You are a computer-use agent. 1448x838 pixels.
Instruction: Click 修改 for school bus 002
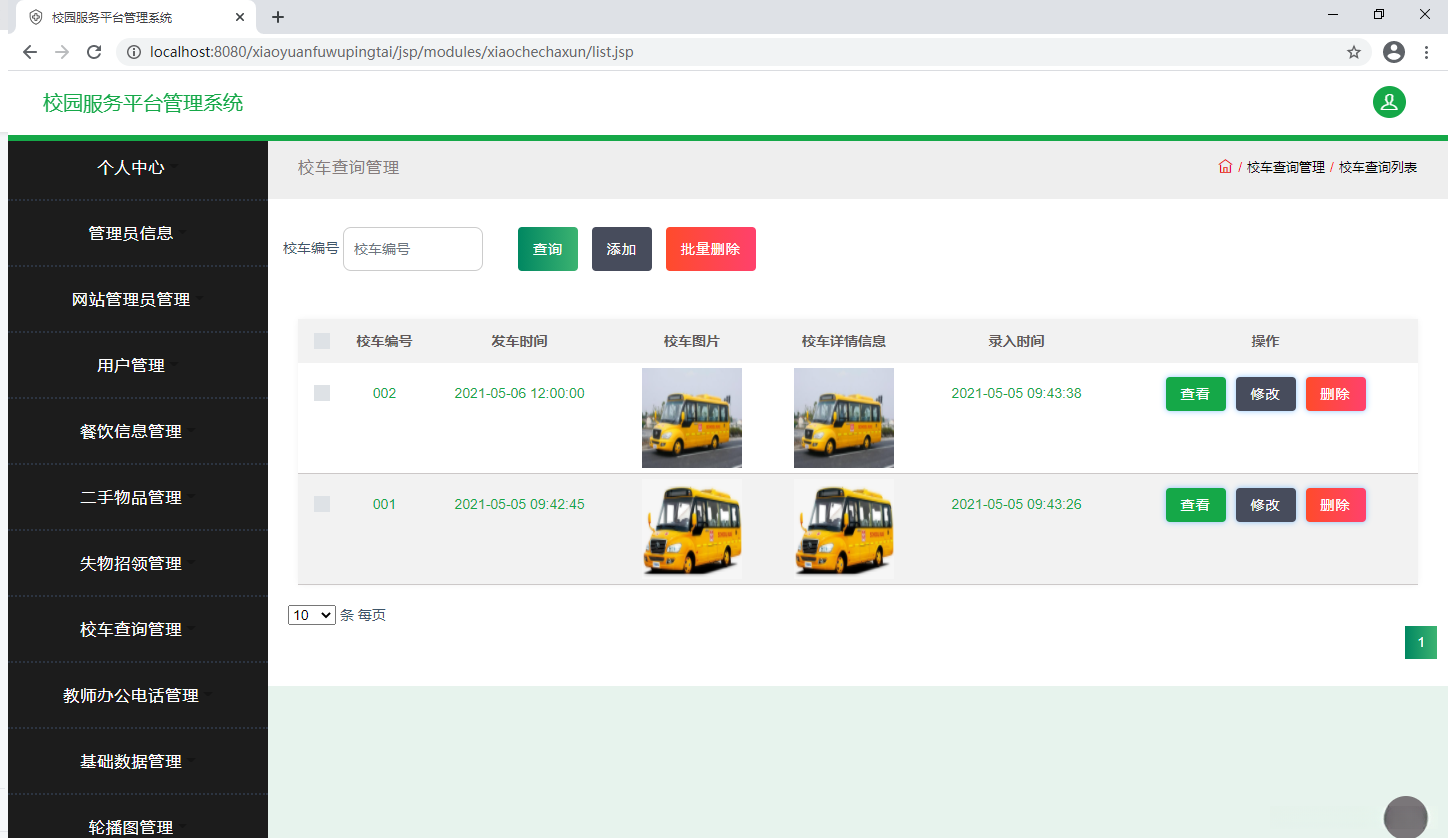(1266, 394)
